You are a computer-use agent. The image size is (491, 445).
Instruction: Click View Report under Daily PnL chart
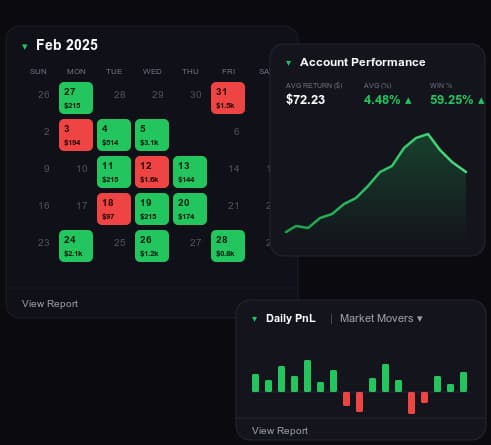pyautogui.click(x=280, y=431)
